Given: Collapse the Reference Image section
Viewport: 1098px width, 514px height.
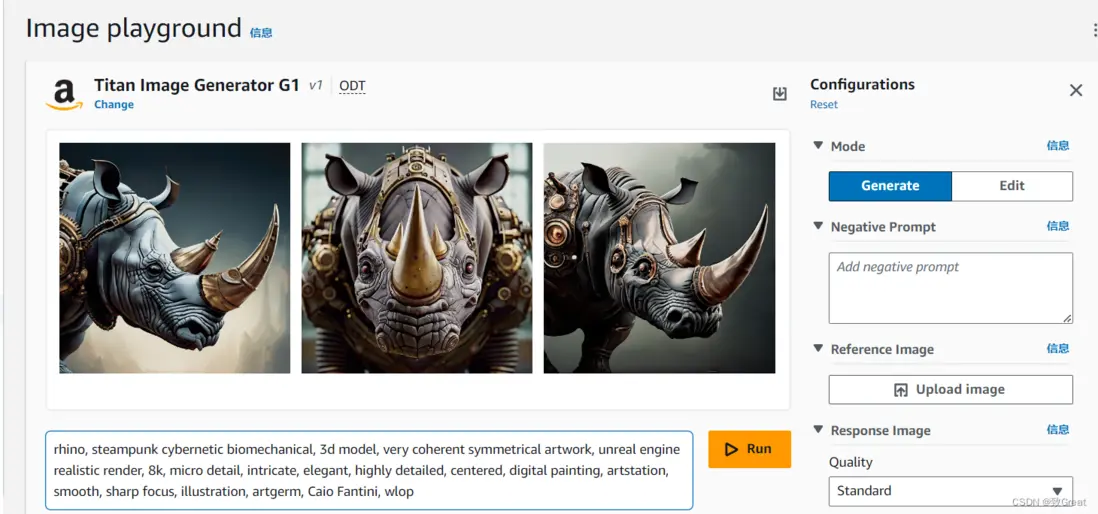Looking at the screenshot, I should [818, 349].
